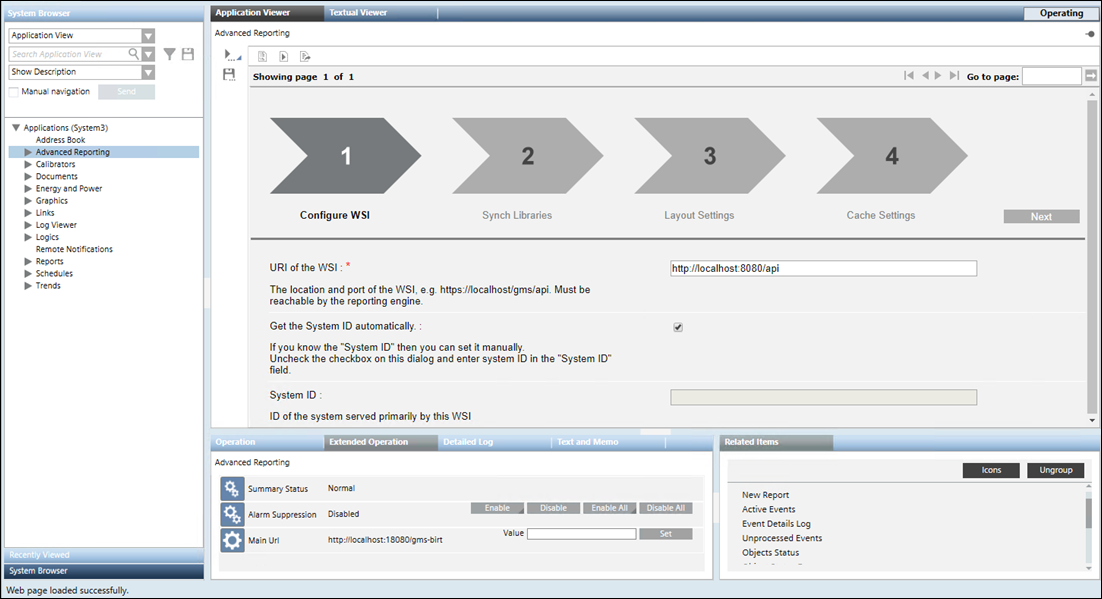
Task: Click the Next button in the wizard
Action: click(1041, 216)
